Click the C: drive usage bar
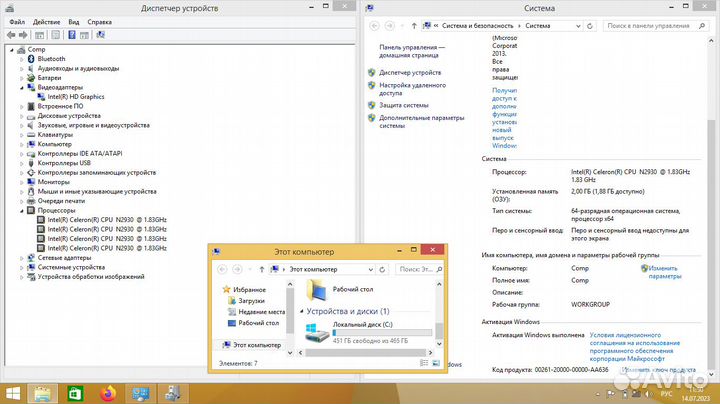This screenshot has width=720, height=404. pyautogui.click(x=382, y=332)
